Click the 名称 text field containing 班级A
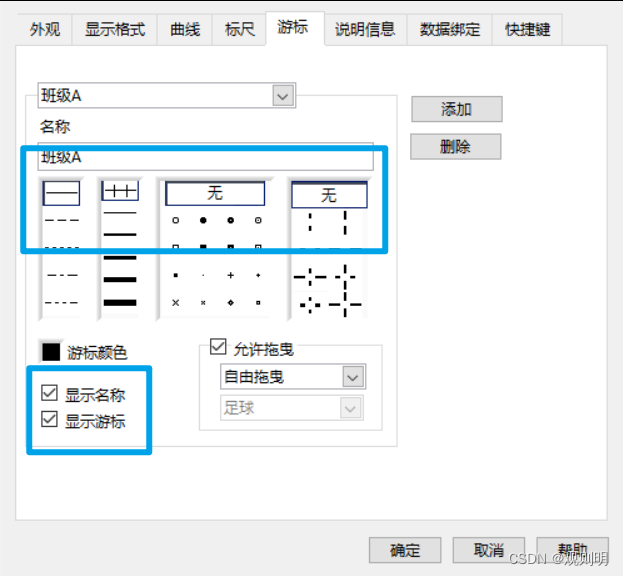 (x=205, y=157)
